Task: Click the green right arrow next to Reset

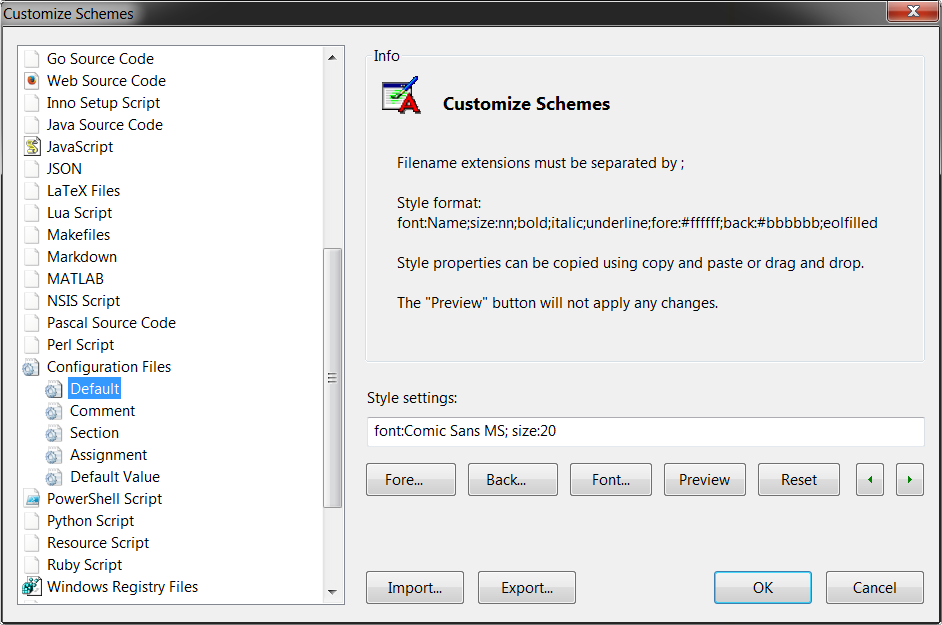Action: [x=909, y=479]
